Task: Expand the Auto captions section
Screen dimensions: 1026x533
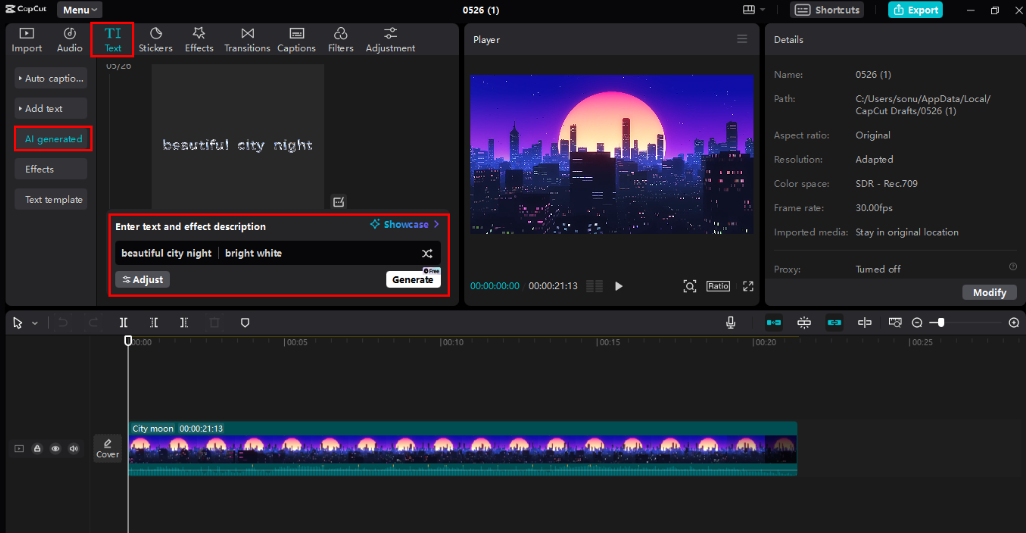Action: coord(51,78)
